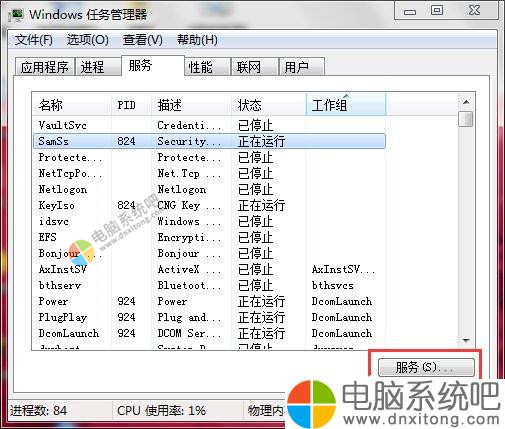This screenshot has height=429, width=505.
Task: Open the 文件(F) menu
Action: 34,40
